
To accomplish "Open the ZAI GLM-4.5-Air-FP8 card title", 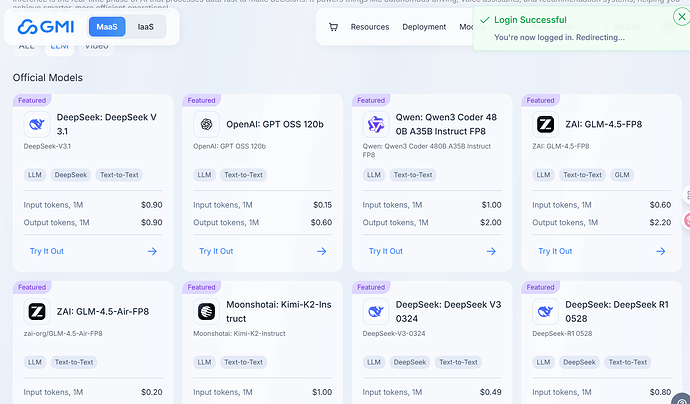I will [103, 312].
